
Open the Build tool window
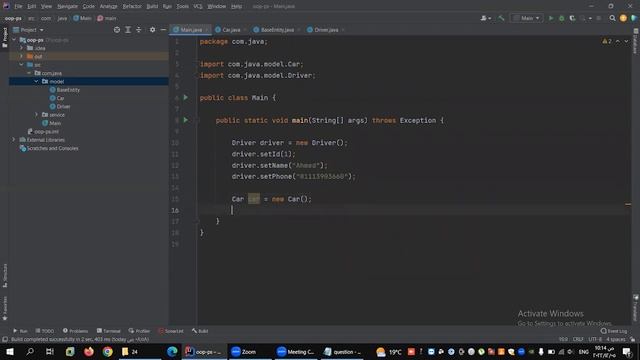click(200, 331)
